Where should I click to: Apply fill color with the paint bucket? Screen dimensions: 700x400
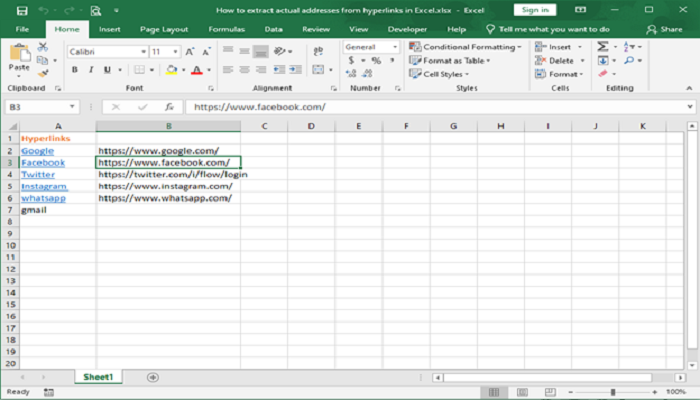tap(171, 70)
